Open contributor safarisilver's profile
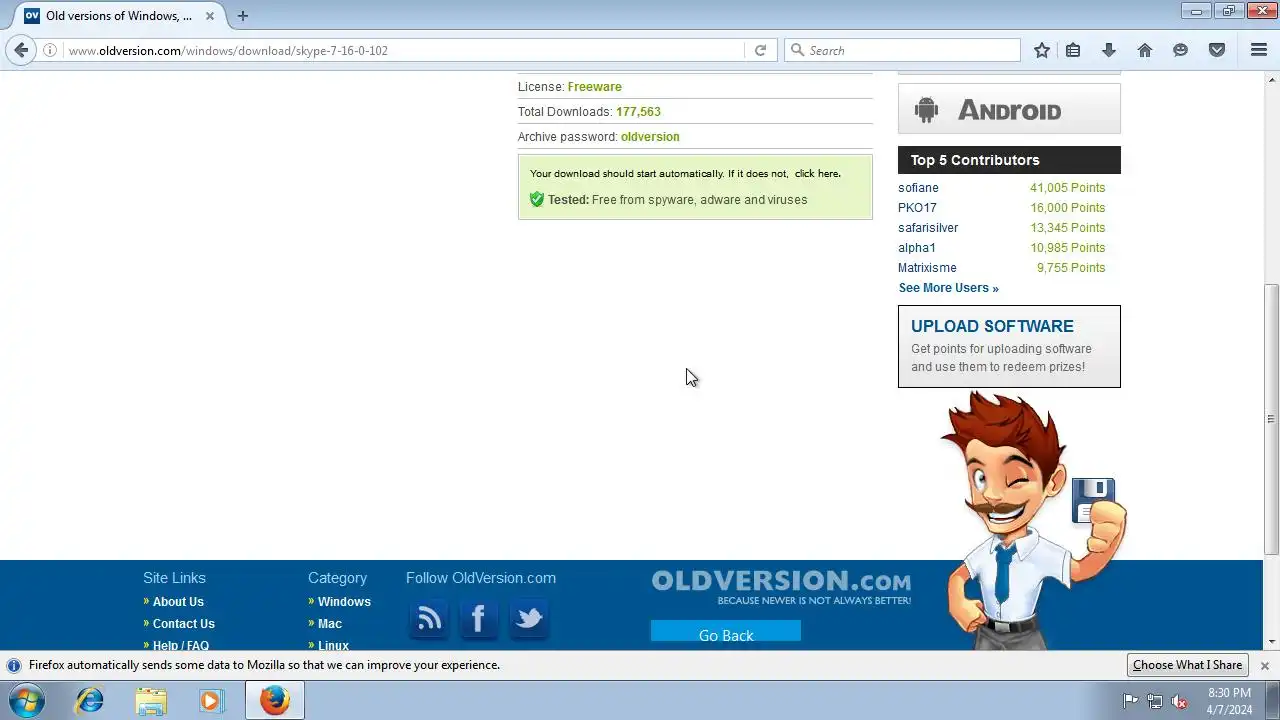 click(928, 228)
